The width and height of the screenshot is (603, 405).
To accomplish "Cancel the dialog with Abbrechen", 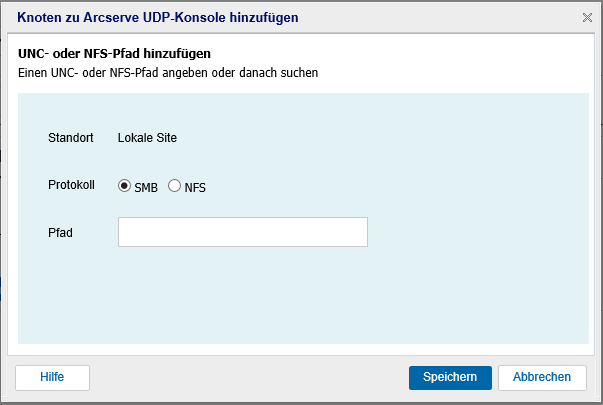I will tap(542, 377).
